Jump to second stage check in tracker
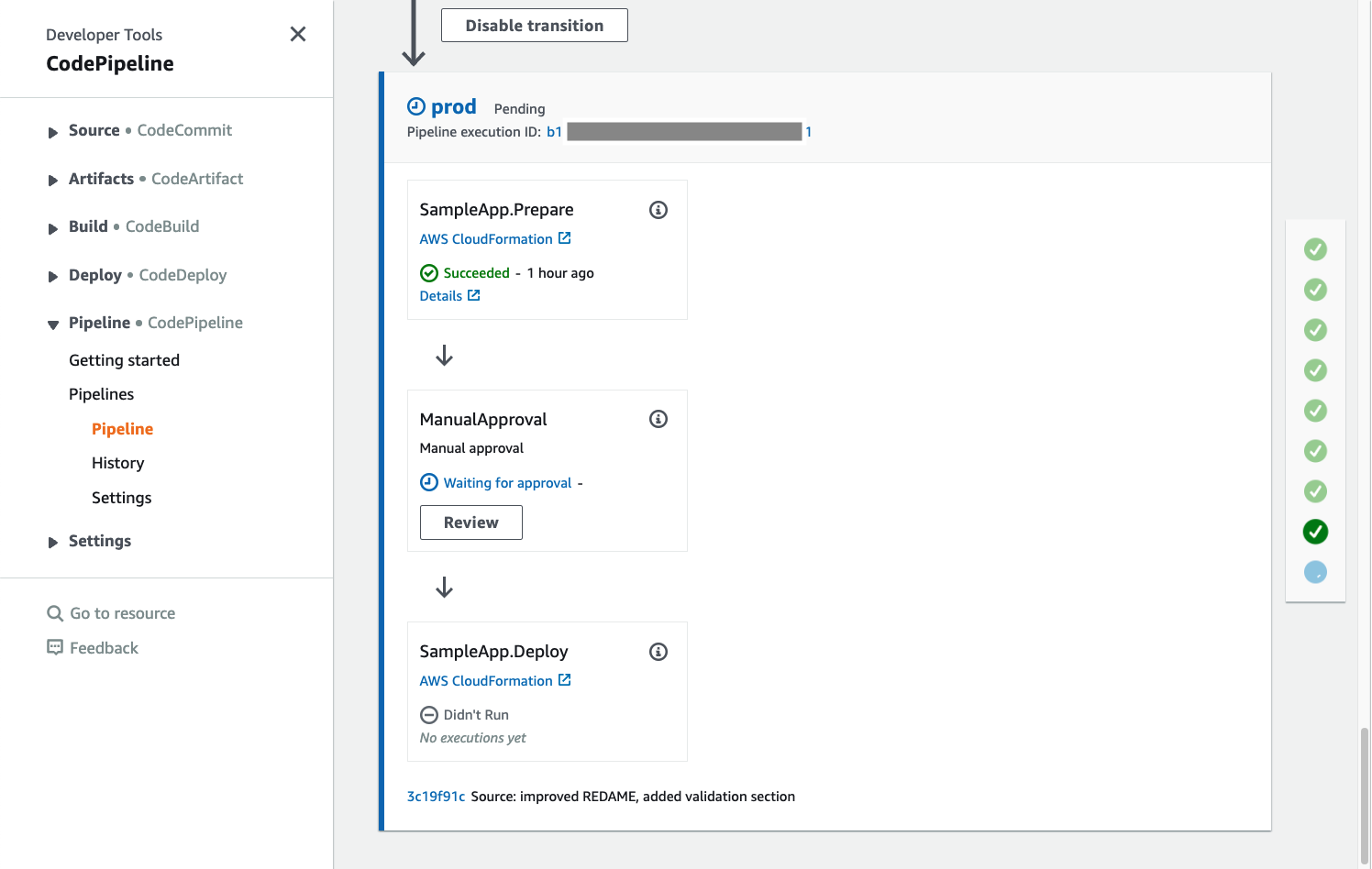 (x=1316, y=290)
